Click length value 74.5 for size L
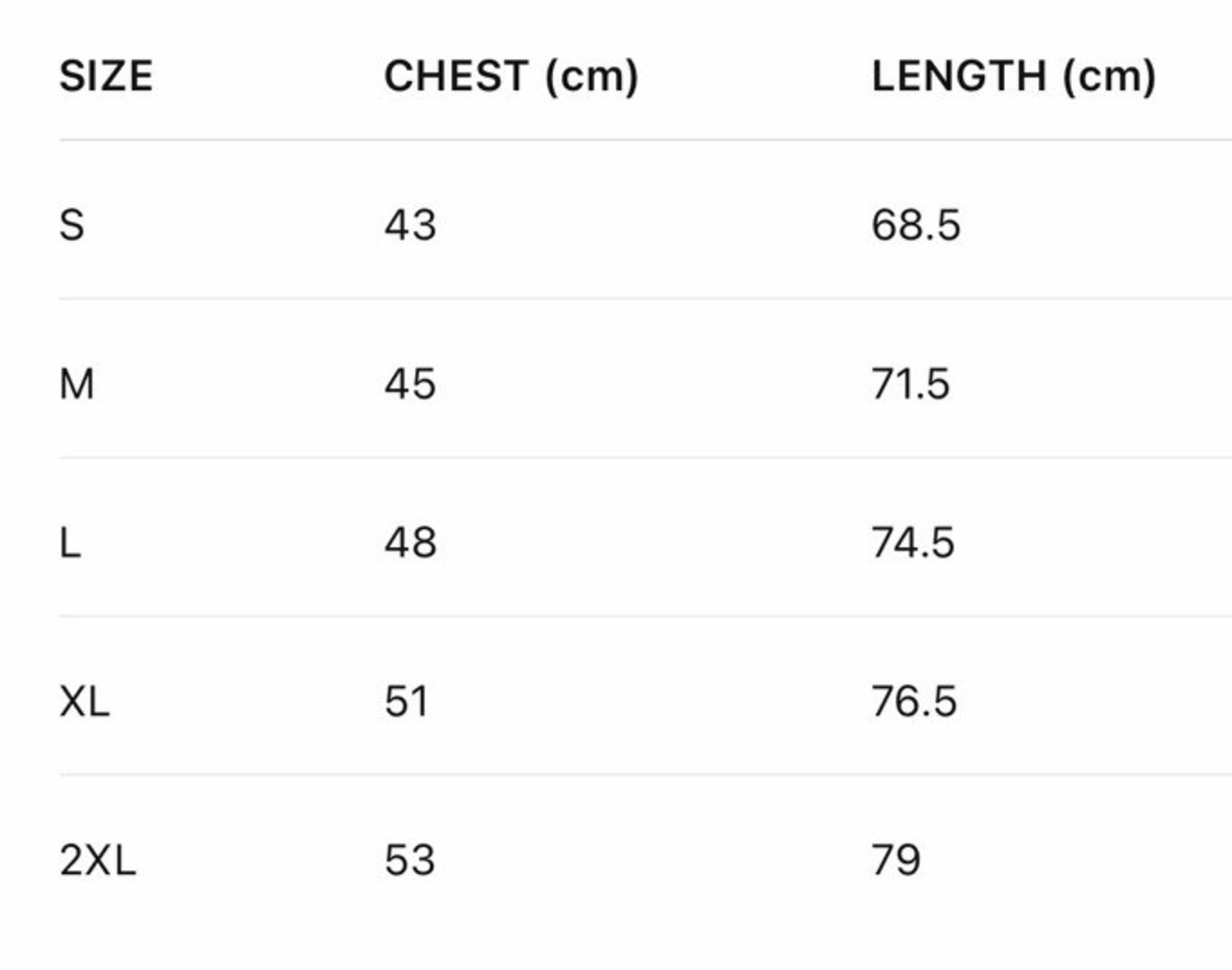 pos(913,544)
